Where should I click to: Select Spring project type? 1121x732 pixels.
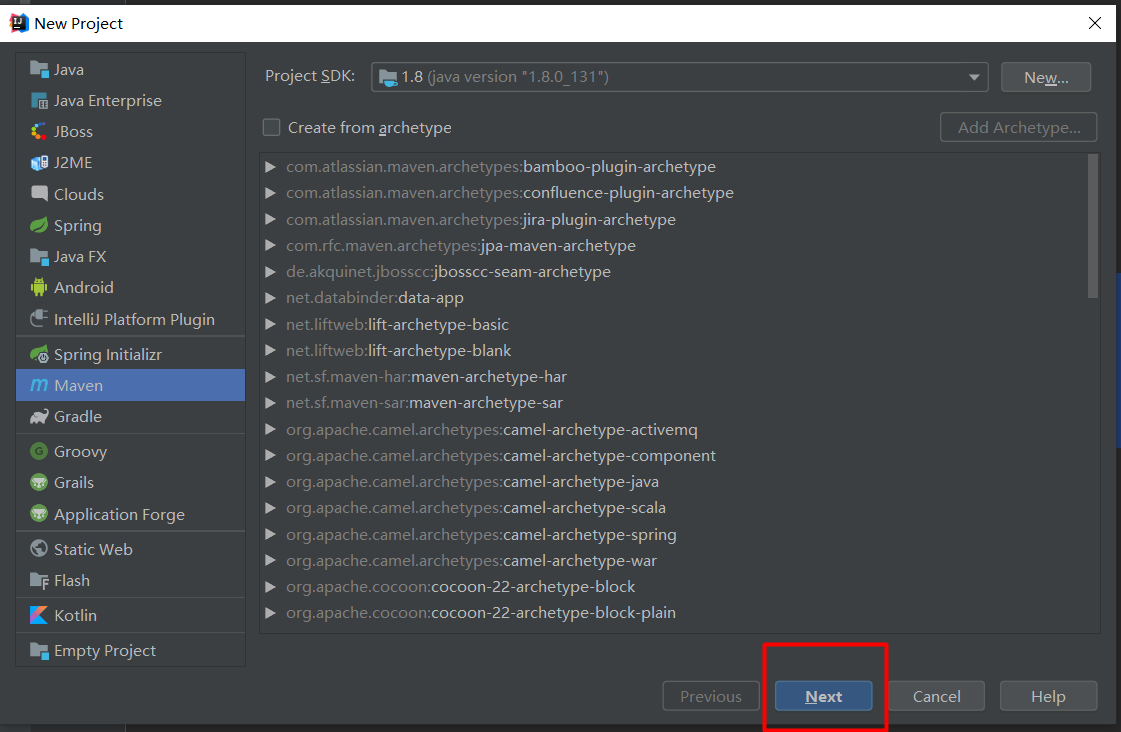tap(130, 225)
